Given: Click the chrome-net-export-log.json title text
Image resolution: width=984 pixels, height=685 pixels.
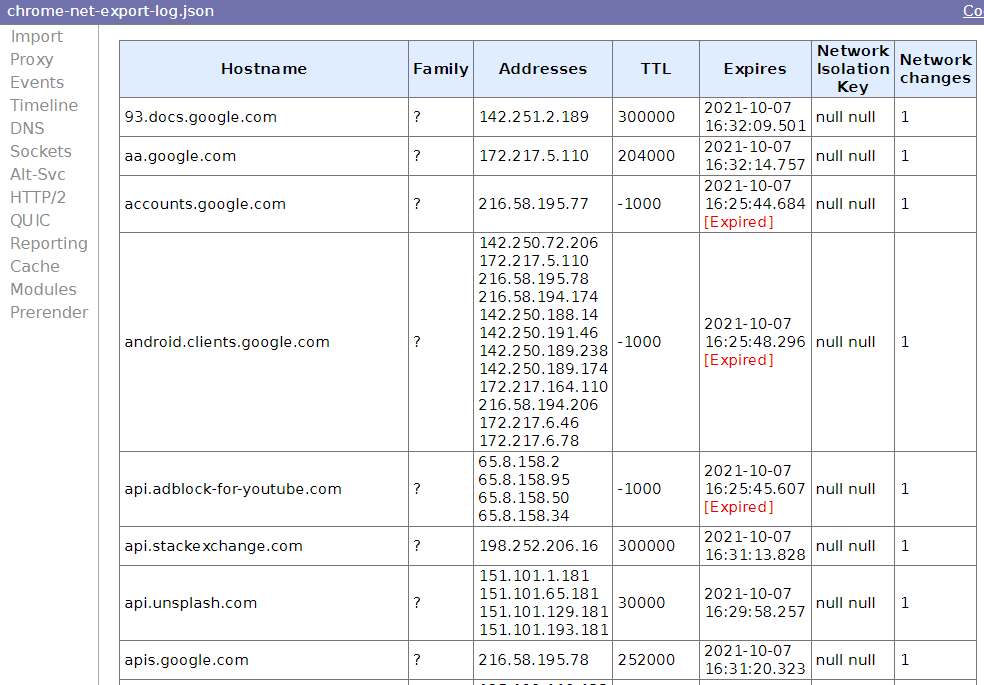Looking at the screenshot, I should 110,11.
